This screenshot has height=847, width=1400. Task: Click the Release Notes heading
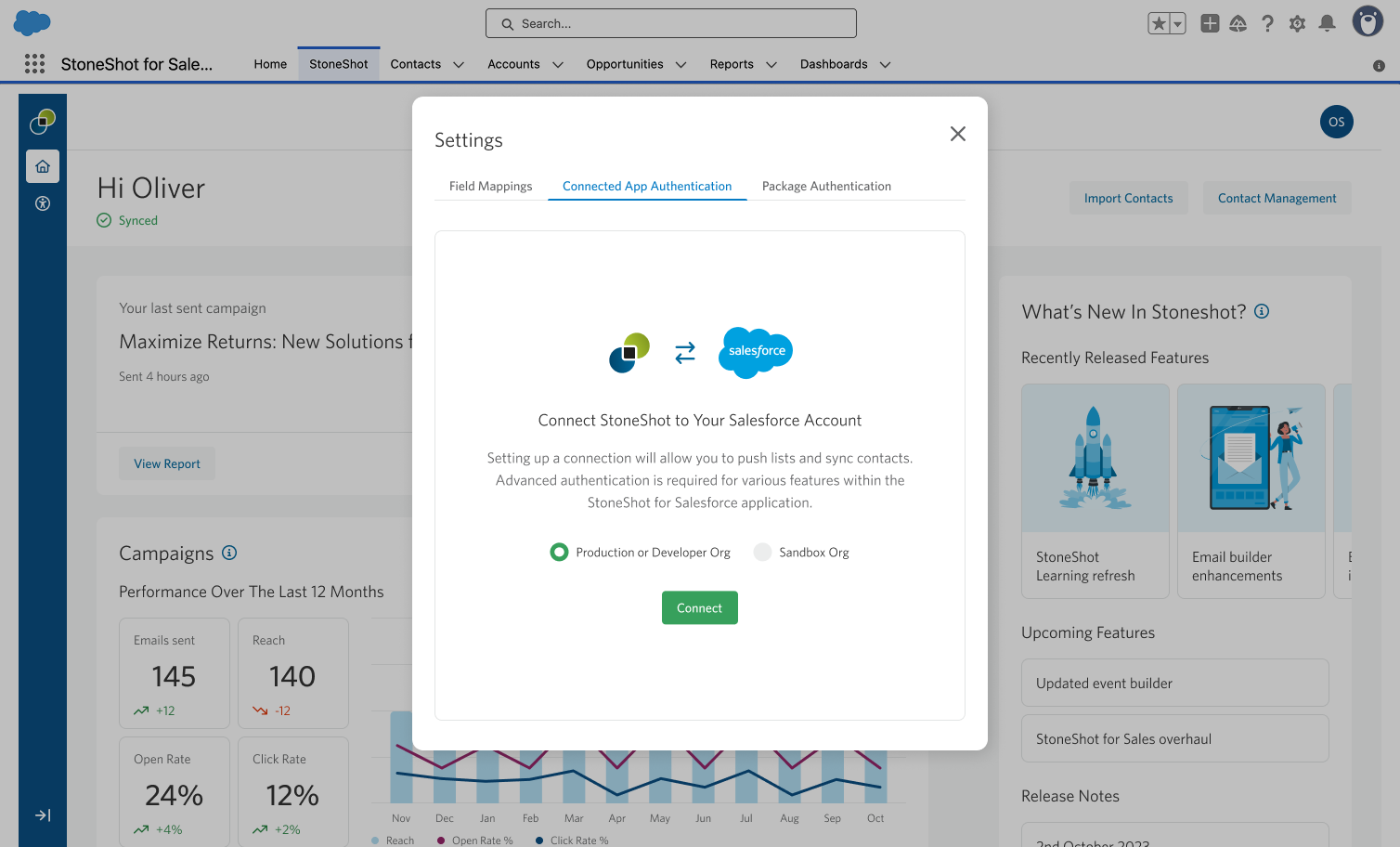coord(1070,796)
